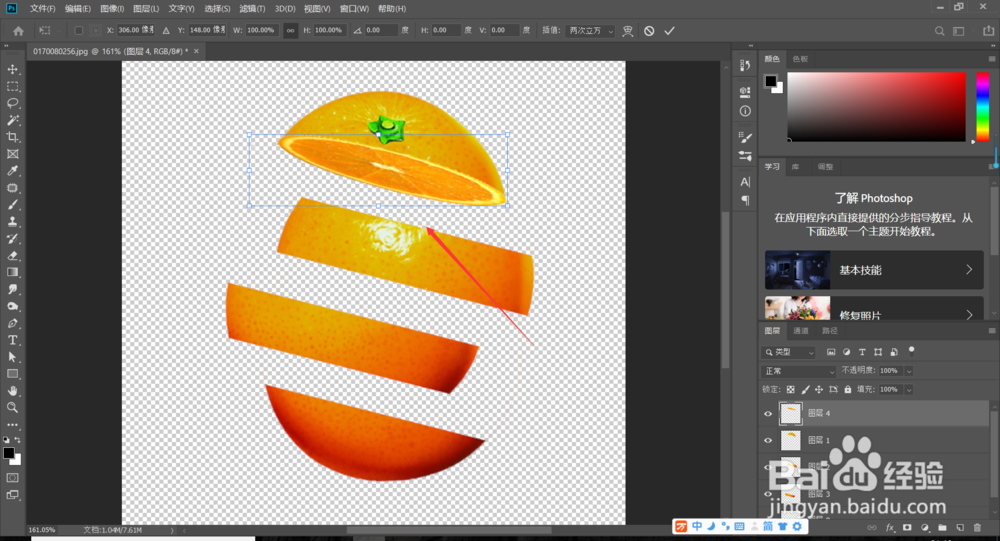The height and width of the screenshot is (541, 1000).
Task: Click the new adjustment layer icon
Action: (925, 528)
